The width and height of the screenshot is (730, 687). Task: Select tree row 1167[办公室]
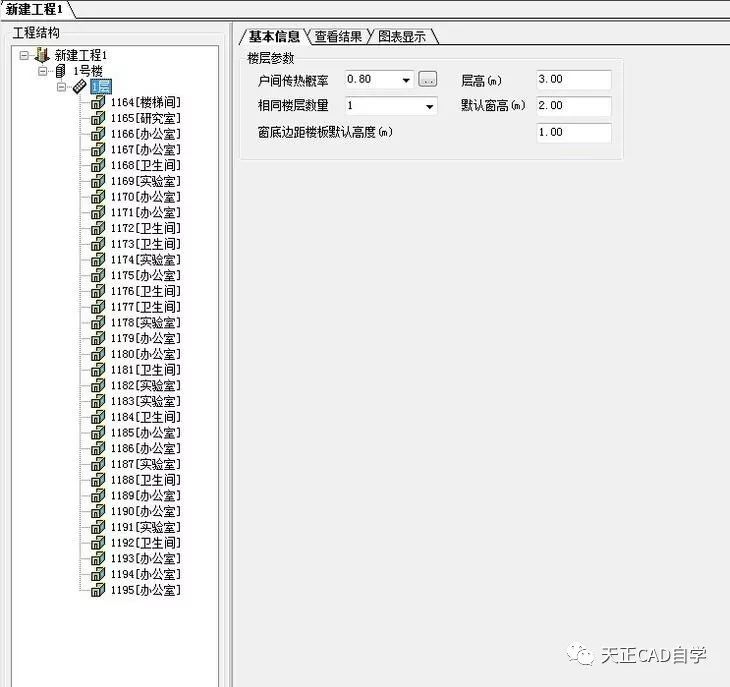[x=145, y=150]
